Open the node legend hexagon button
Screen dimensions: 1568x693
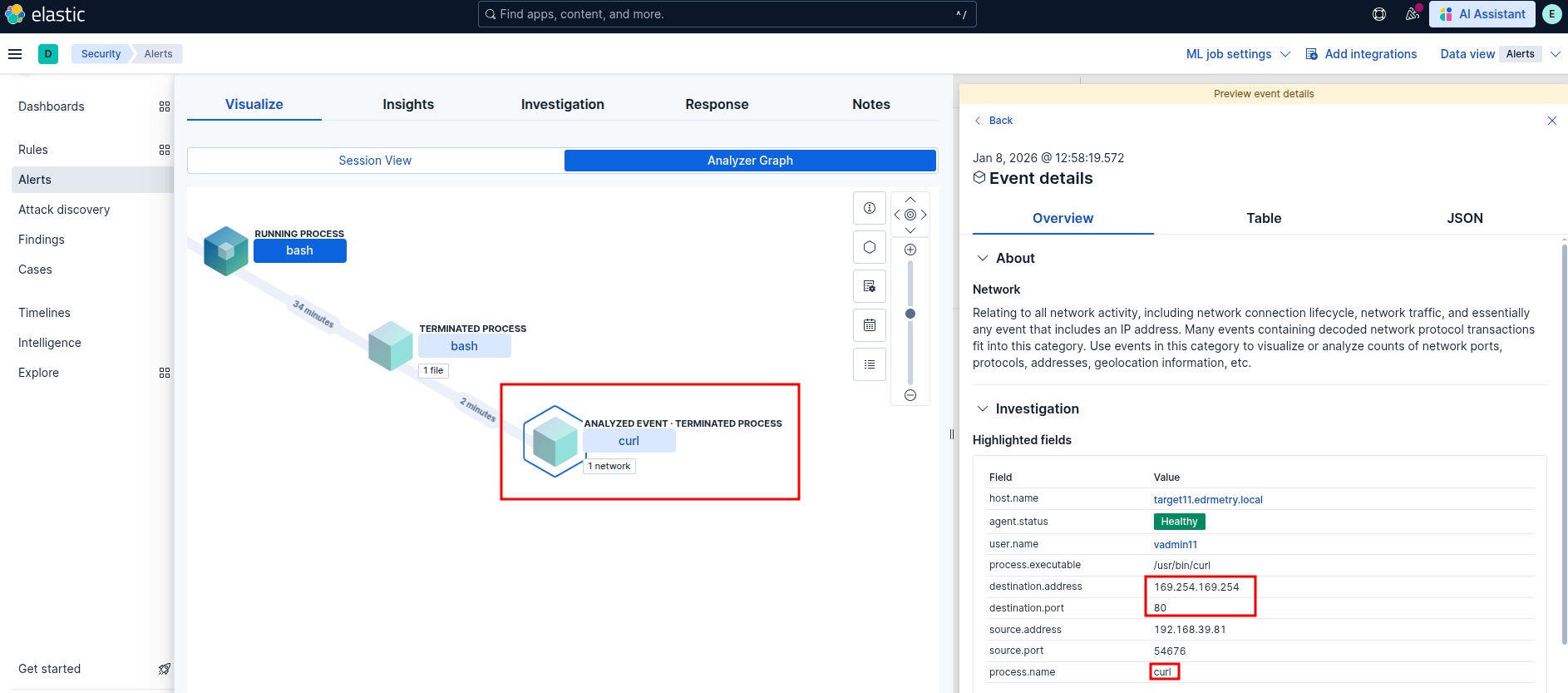pyautogui.click(x=869, y=247)
